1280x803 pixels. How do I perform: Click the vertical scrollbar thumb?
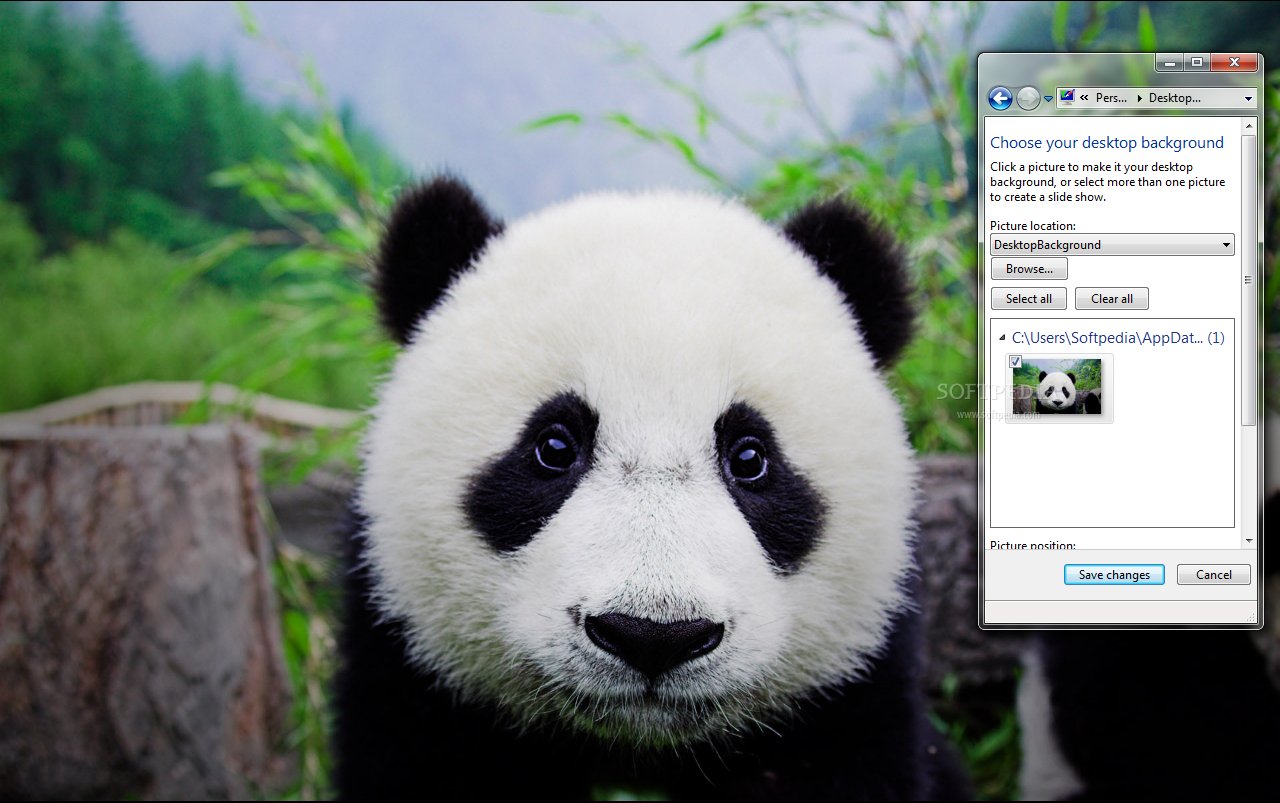click(1248, 280)
